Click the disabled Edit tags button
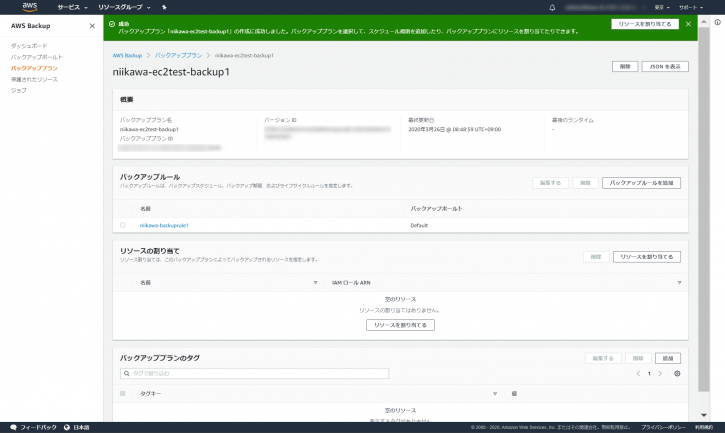The height and width of the screenshot is (433, 725). (603, 359)
